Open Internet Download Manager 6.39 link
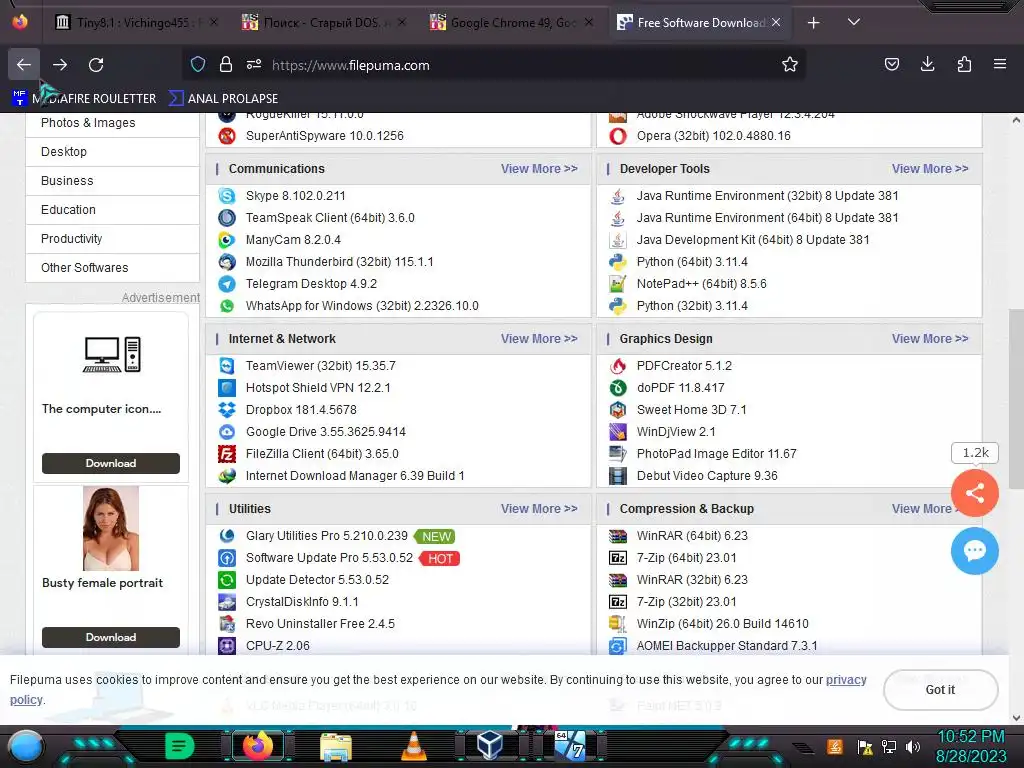1024x768 pixels. [x=355, y=476]
